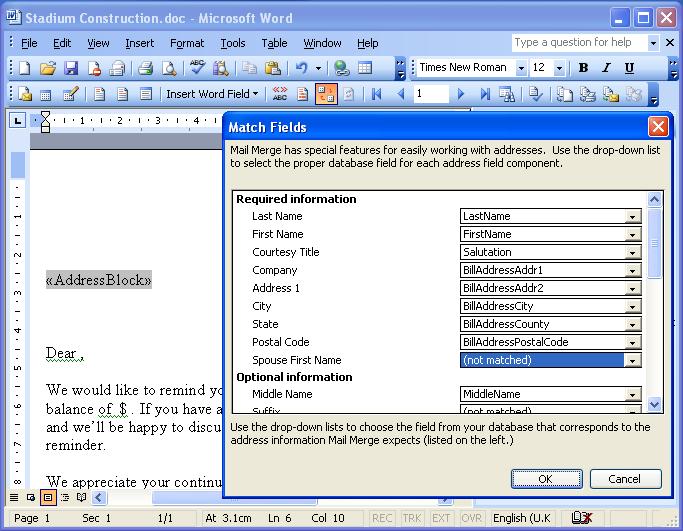This screenshot has width=683, height=531.
Task: Create a new blank document
Action: pos(23,69)
